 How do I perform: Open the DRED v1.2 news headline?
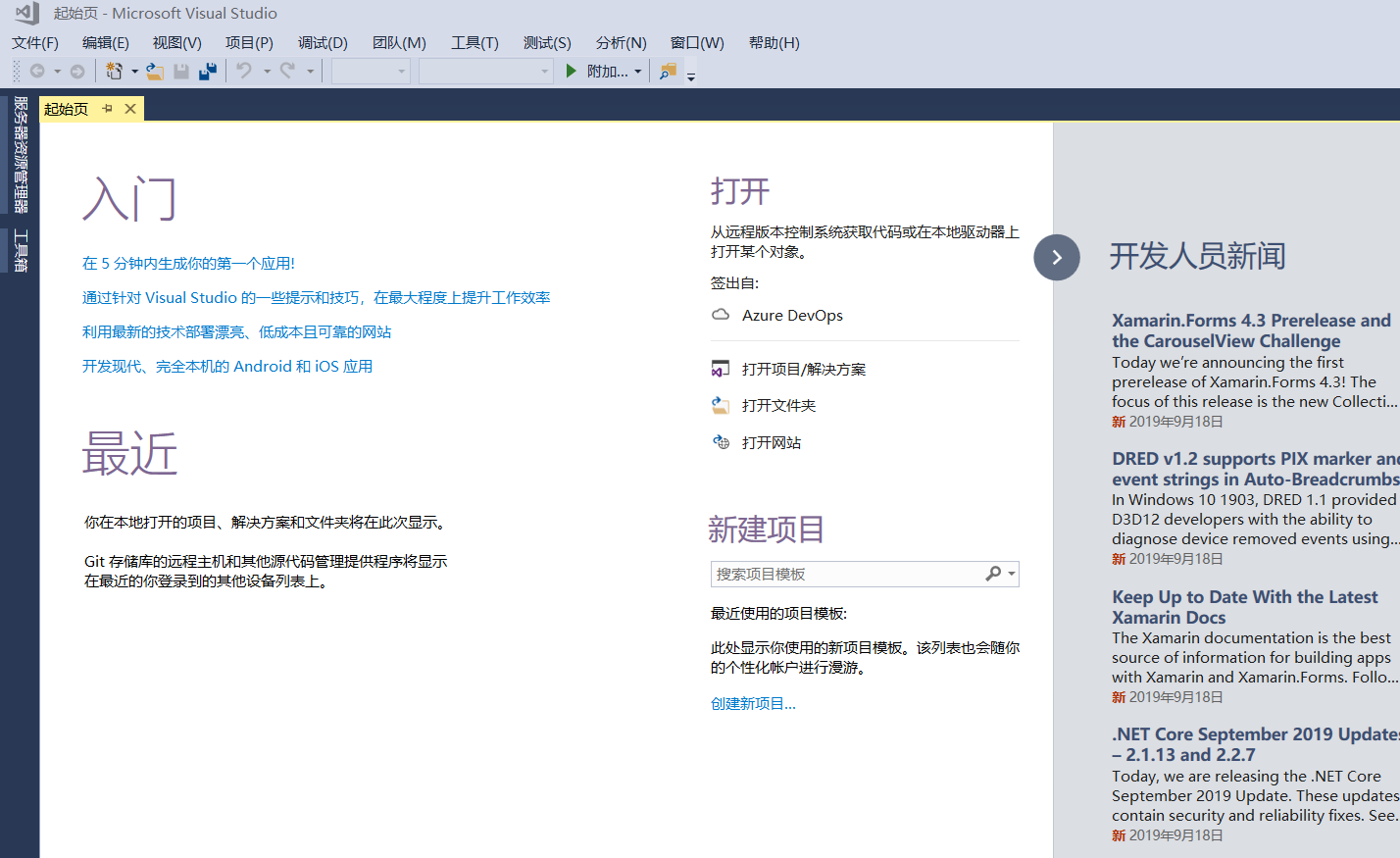pos(1256,469)
